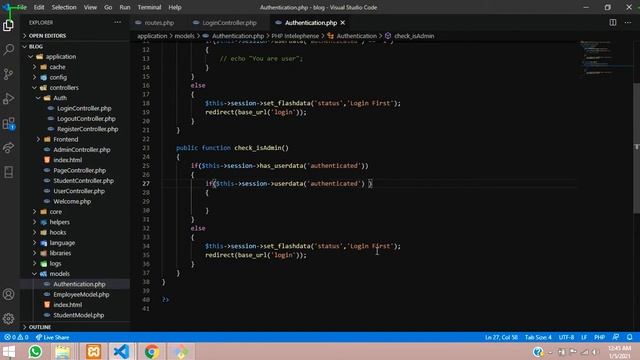Open the Explorer view icon
Screen dimensions: 640x360
click(x=9, y=25)
